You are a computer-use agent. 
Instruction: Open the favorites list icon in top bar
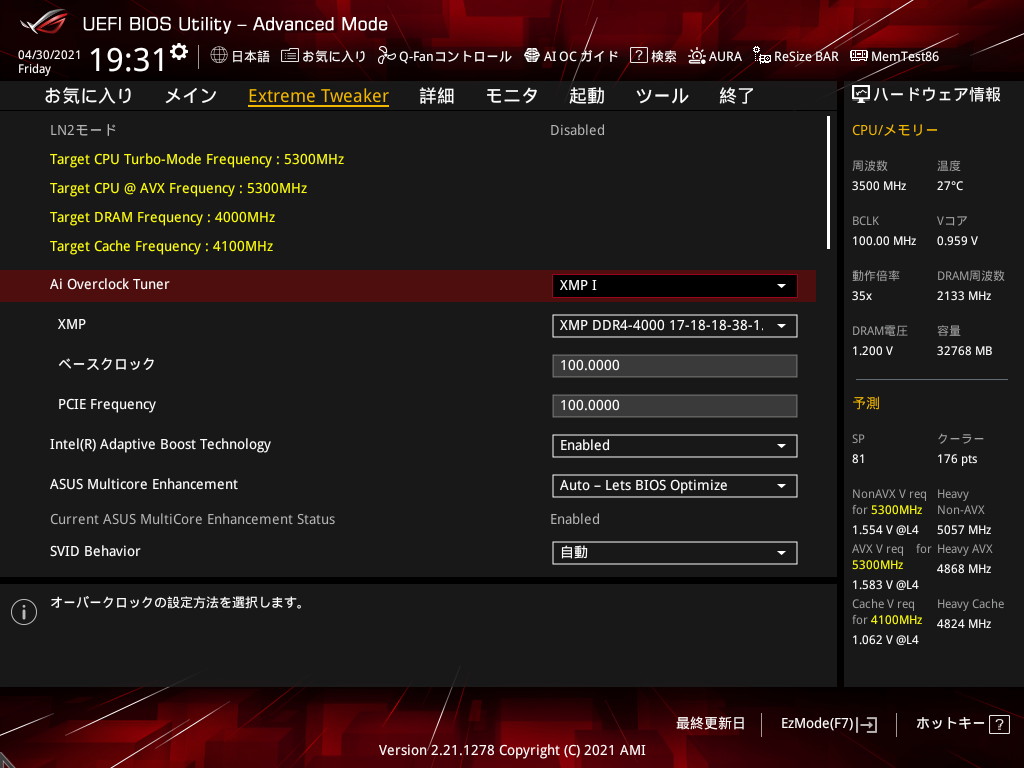(289, 56)
